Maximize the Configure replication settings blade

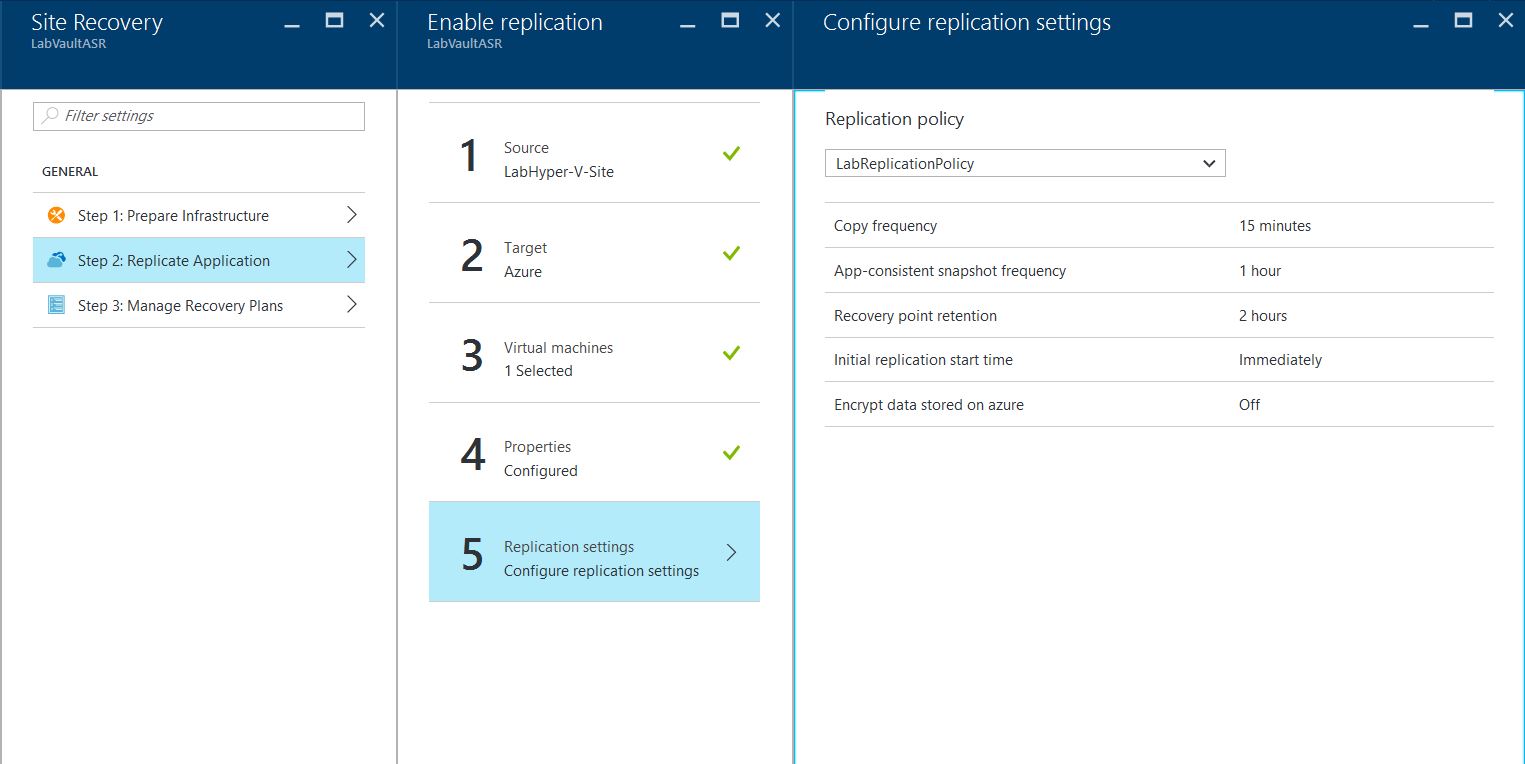(1463, 20)
